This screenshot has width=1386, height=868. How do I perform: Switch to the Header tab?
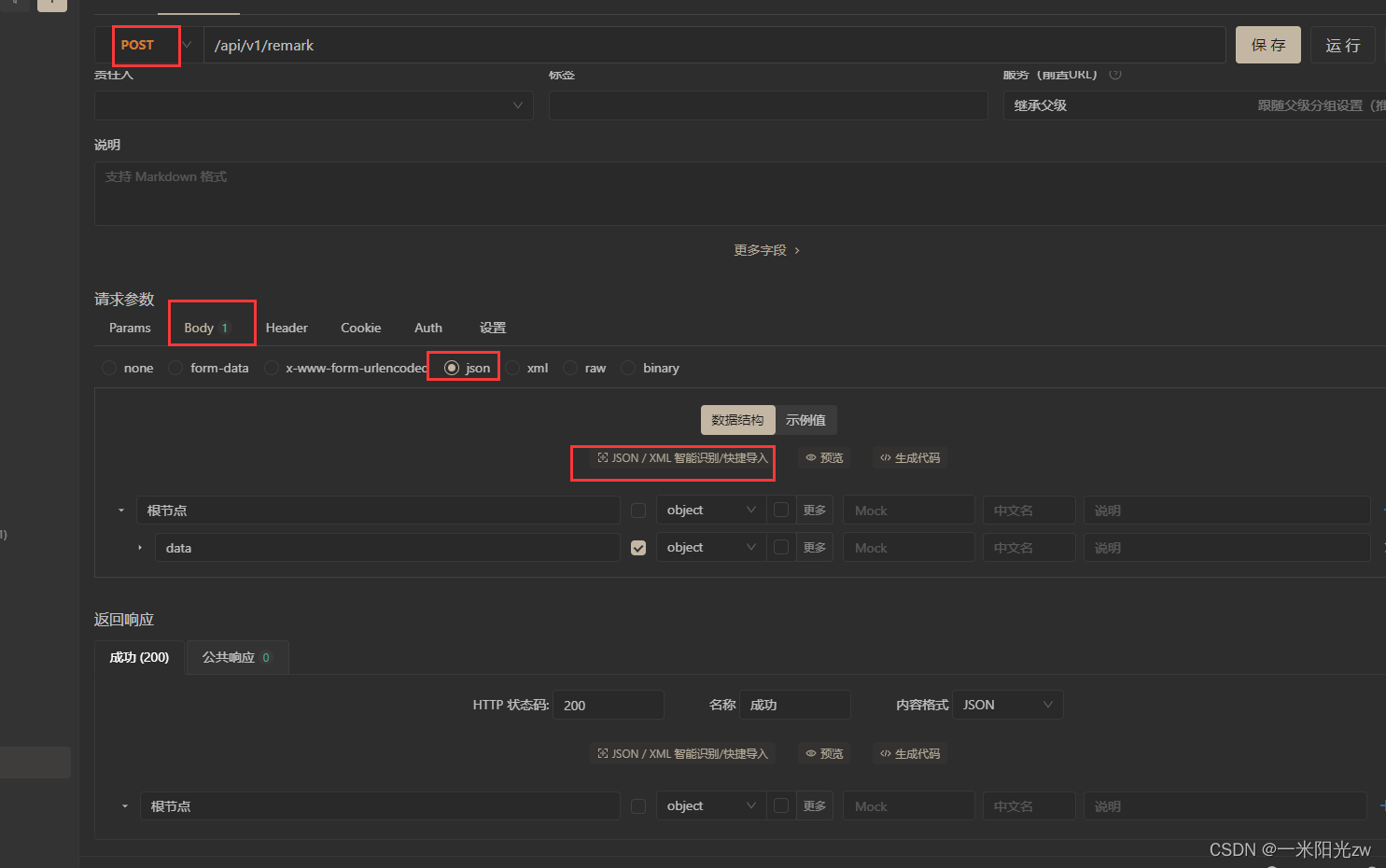click(x=286, y=328)
